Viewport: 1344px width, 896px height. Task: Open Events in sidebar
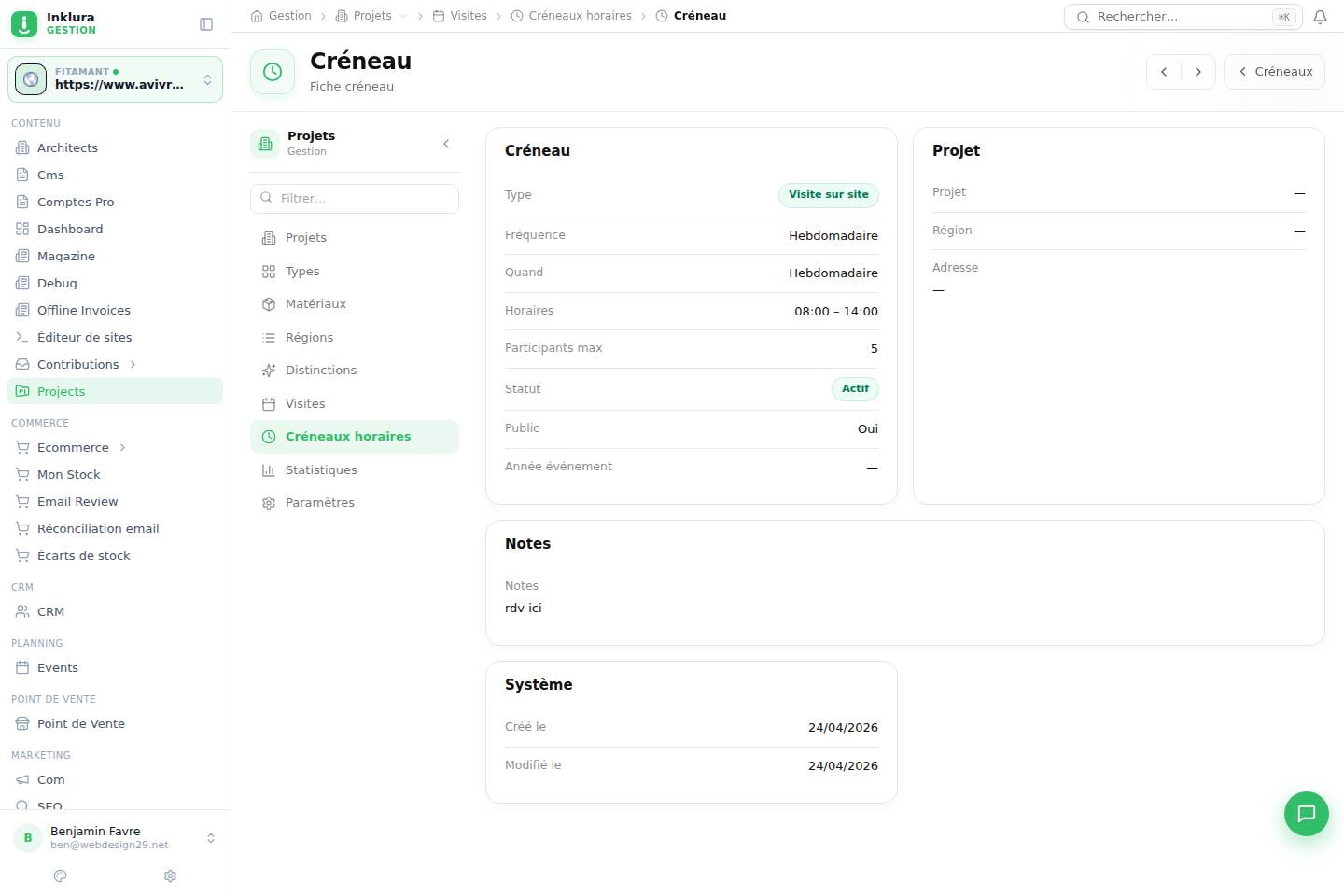tap(115, 667)
